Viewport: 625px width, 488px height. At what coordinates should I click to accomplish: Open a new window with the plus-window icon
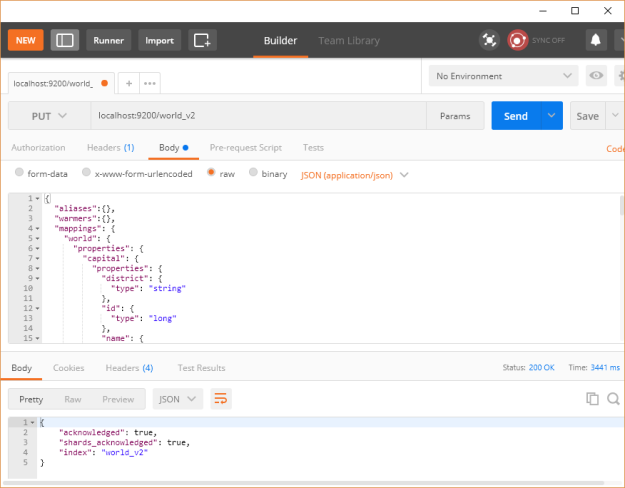202,40
